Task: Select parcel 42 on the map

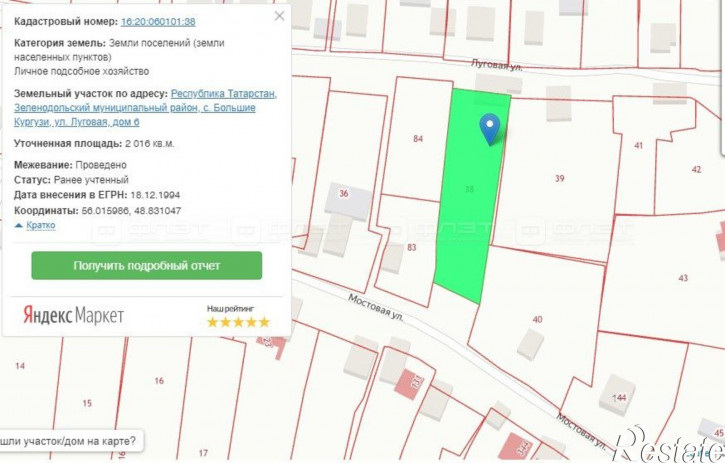Action: pos(696,169)
